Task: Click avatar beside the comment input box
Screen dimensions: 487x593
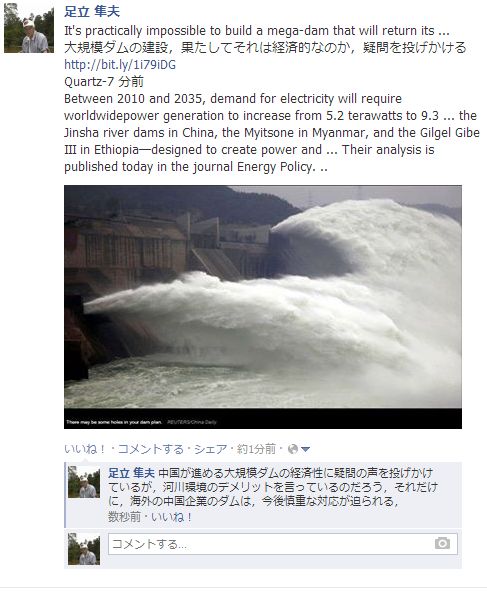Action: (84, 549)
